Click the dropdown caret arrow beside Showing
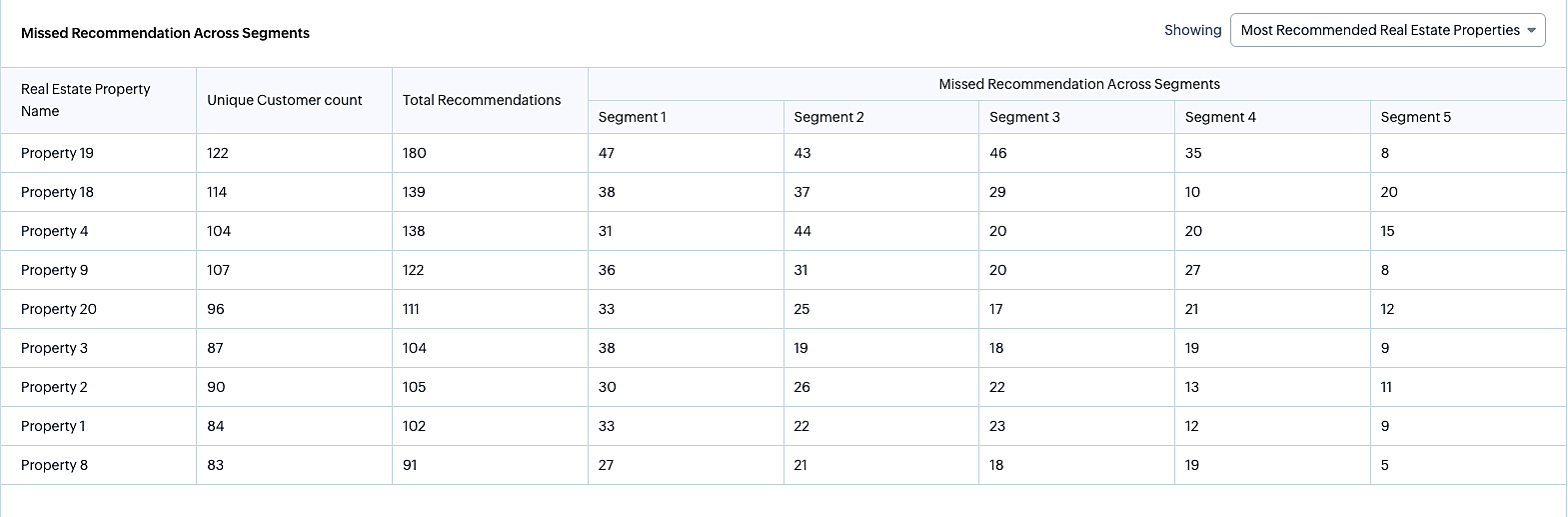 pyautogui.click(x=1531, y=31)
